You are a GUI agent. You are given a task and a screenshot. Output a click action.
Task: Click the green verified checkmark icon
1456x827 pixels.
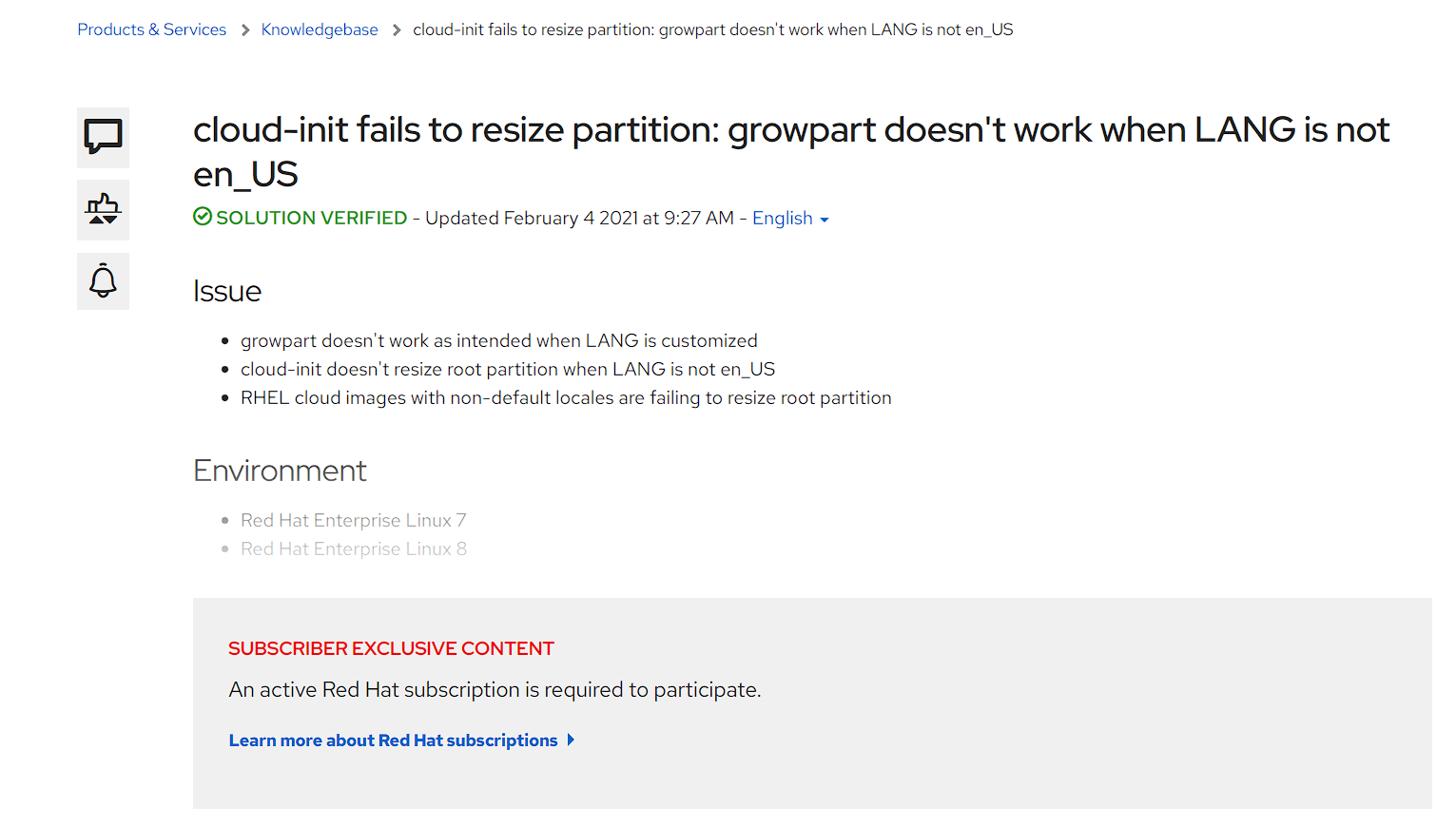click(x=203, y=217)
